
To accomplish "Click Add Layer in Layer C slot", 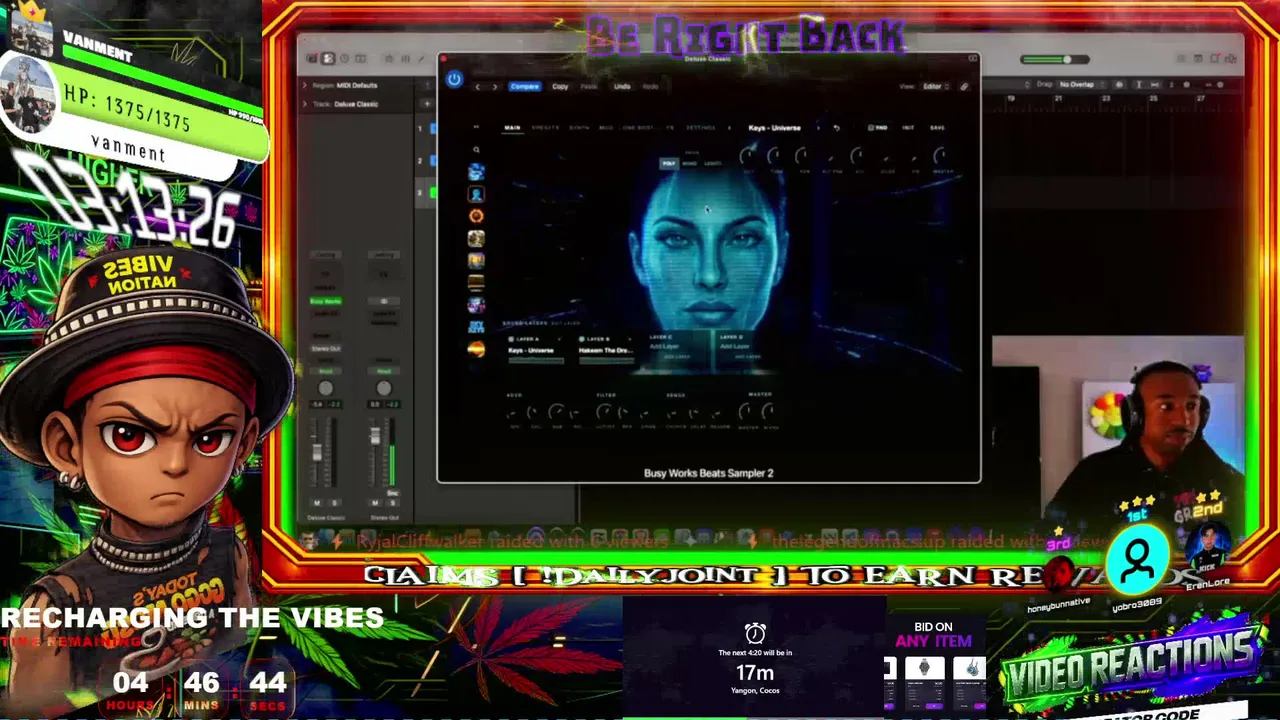I will [664, 347].
